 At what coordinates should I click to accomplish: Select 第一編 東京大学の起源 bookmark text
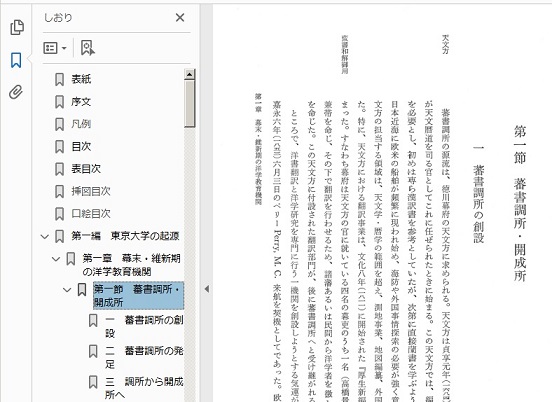tap(126, 236)
